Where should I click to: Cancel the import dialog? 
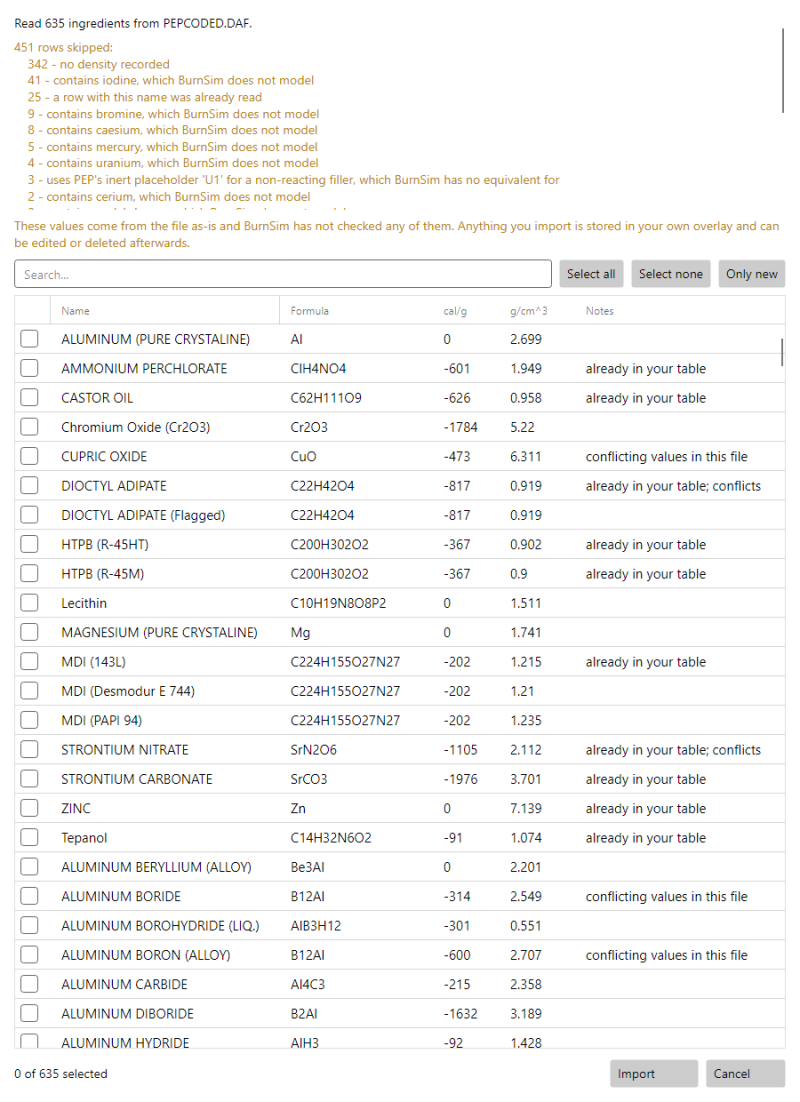click(746, 1074)
